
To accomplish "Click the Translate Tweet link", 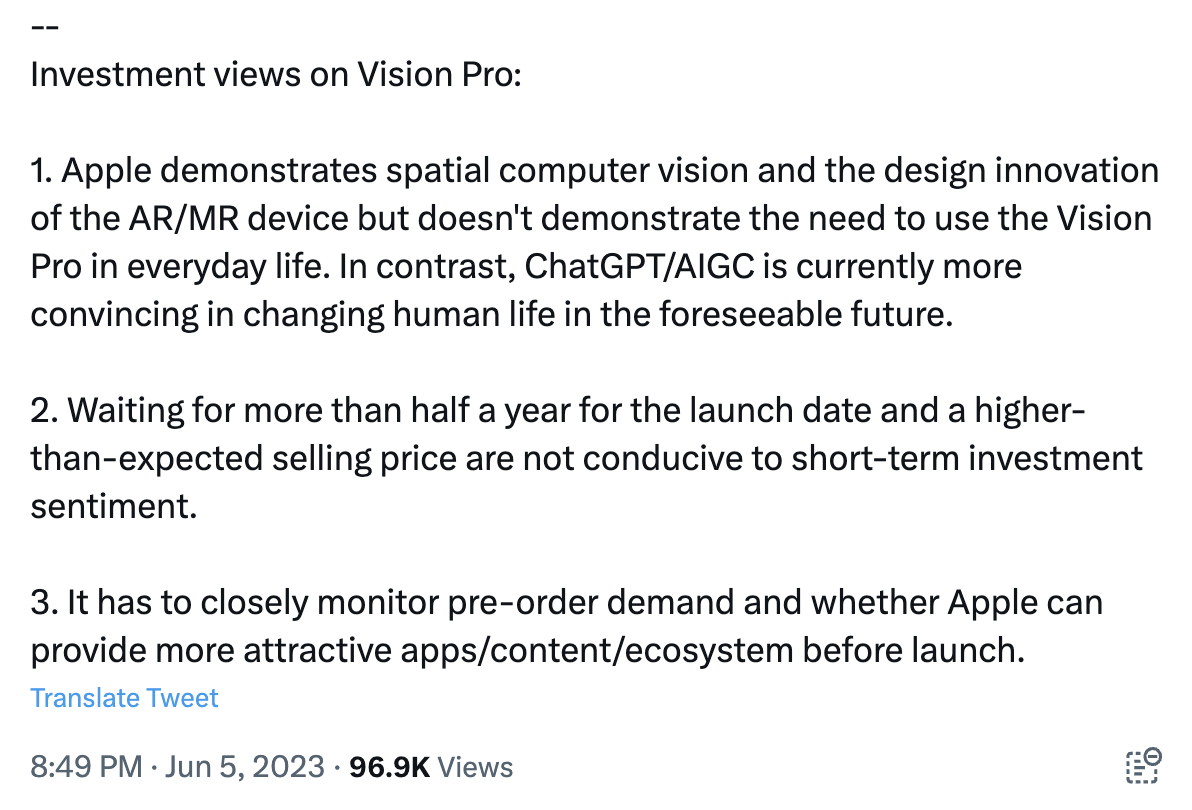I will tap(124, 698).
